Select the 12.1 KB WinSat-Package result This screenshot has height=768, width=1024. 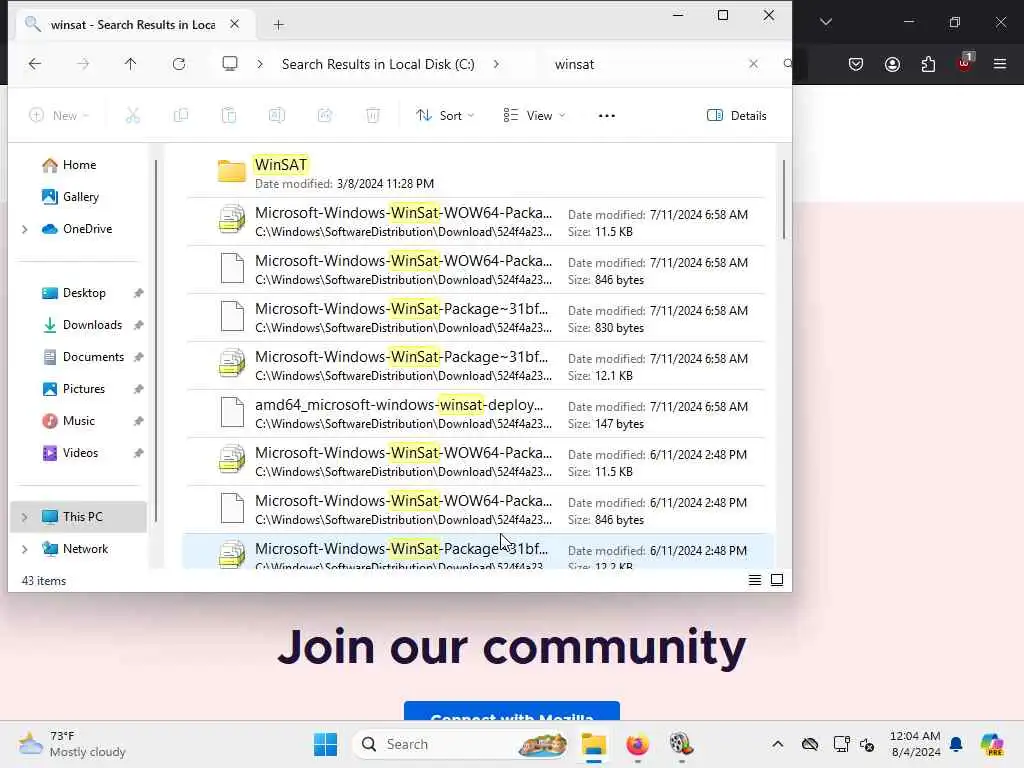[x=475, y=366]
